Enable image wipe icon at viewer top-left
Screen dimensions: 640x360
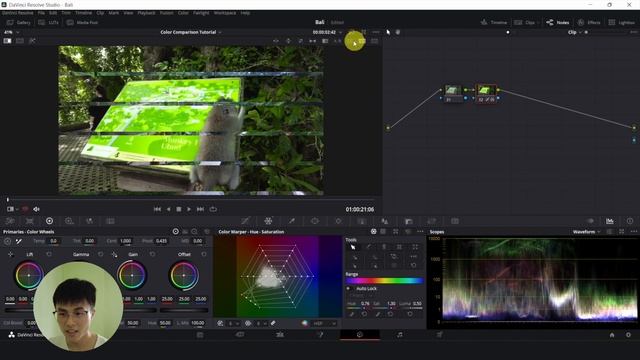pos(7,41)
